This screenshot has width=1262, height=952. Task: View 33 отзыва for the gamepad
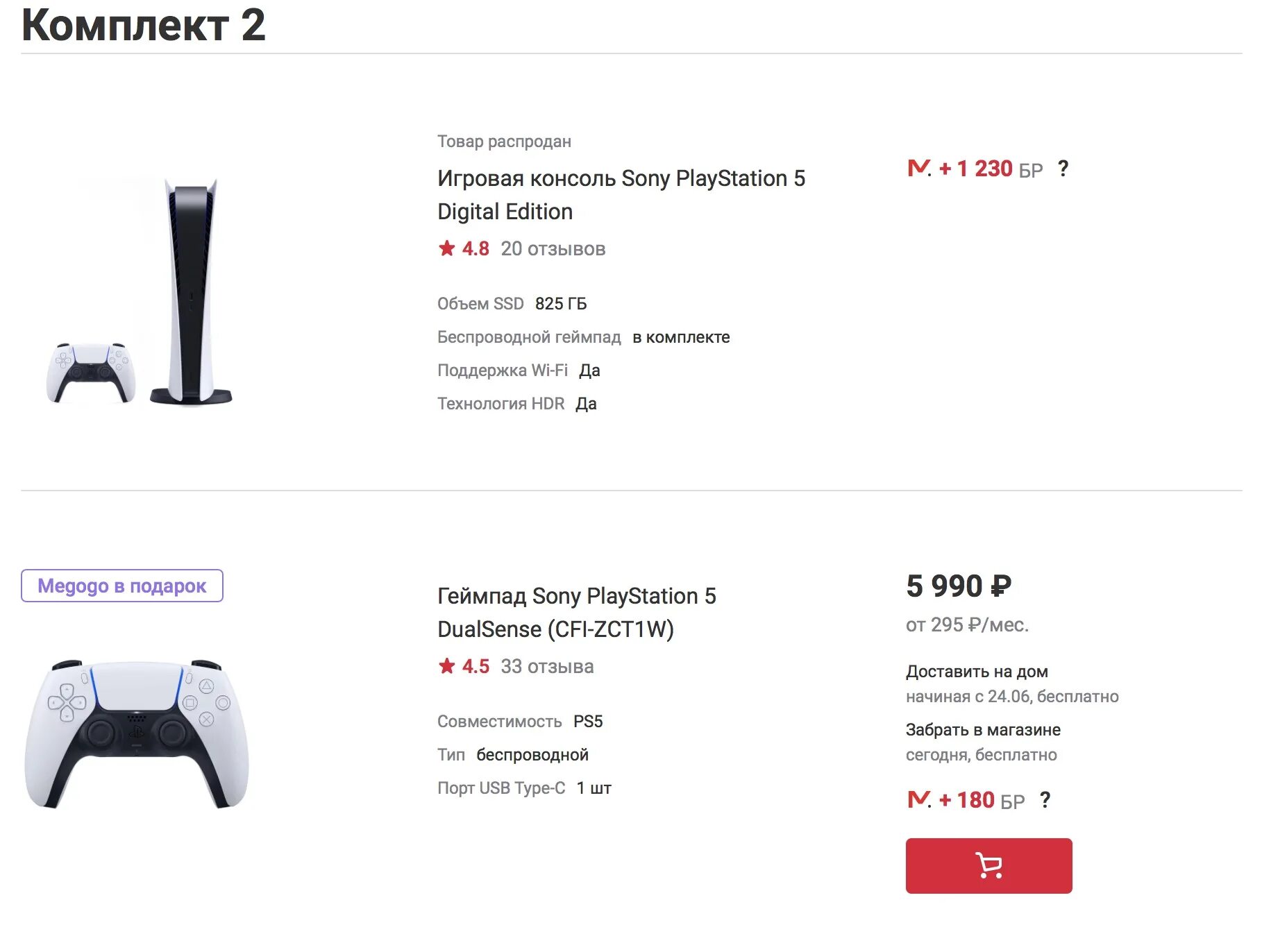(x=547, y=666)
